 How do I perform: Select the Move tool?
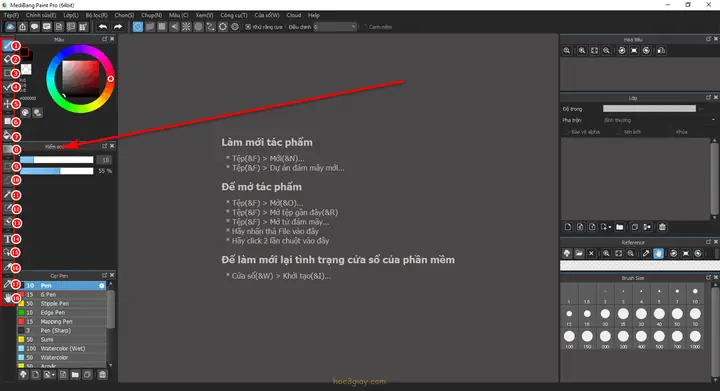[x=7, y=104]
